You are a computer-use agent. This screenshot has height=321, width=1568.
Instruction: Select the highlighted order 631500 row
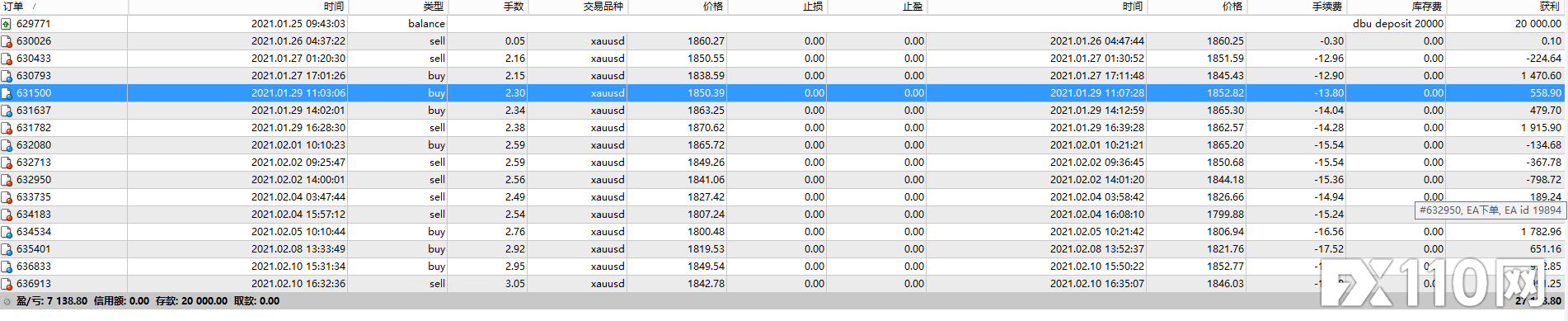click(782, 93)
